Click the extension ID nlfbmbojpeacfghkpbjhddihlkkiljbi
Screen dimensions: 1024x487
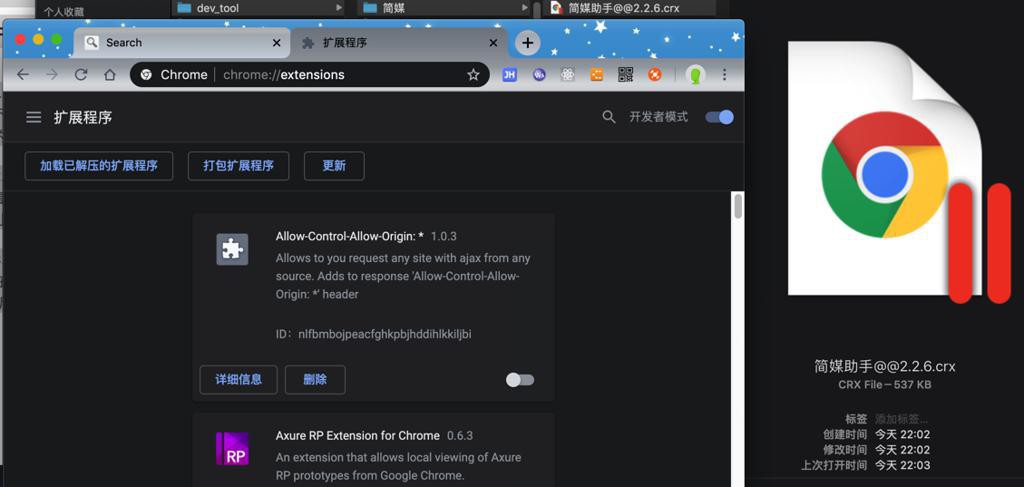point(385,334)
